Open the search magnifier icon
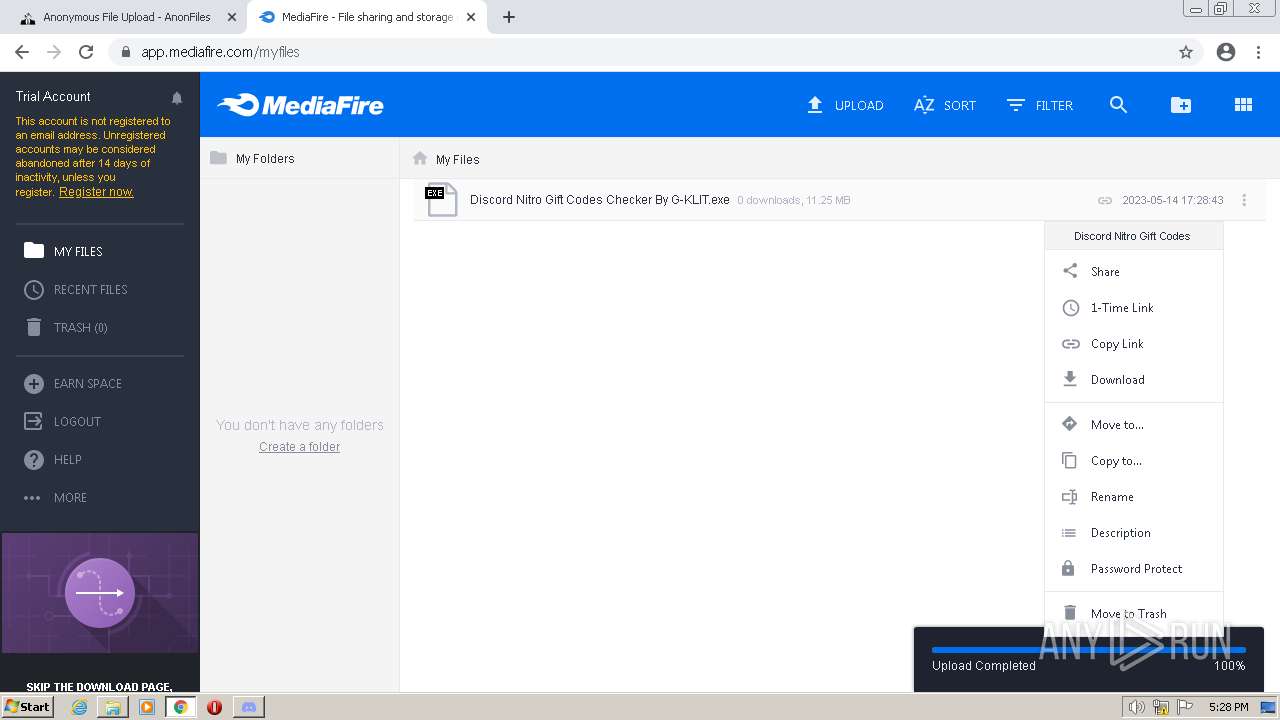Screen dimensions: 1280x720 (1119, 105)
